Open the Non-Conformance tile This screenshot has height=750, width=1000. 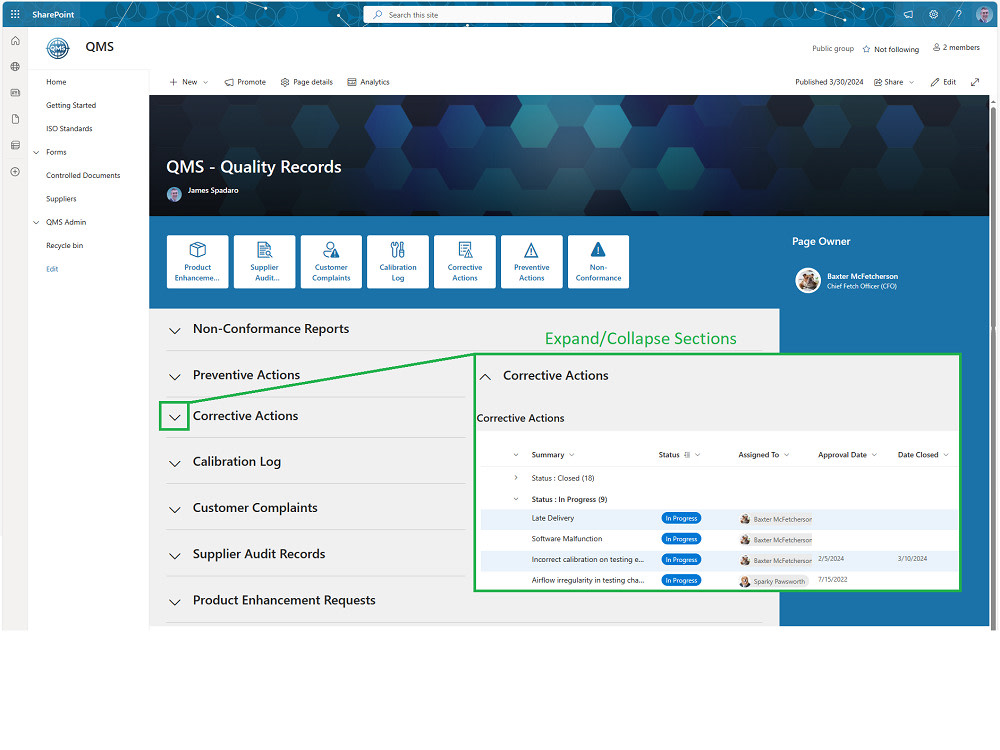[598, 261]
